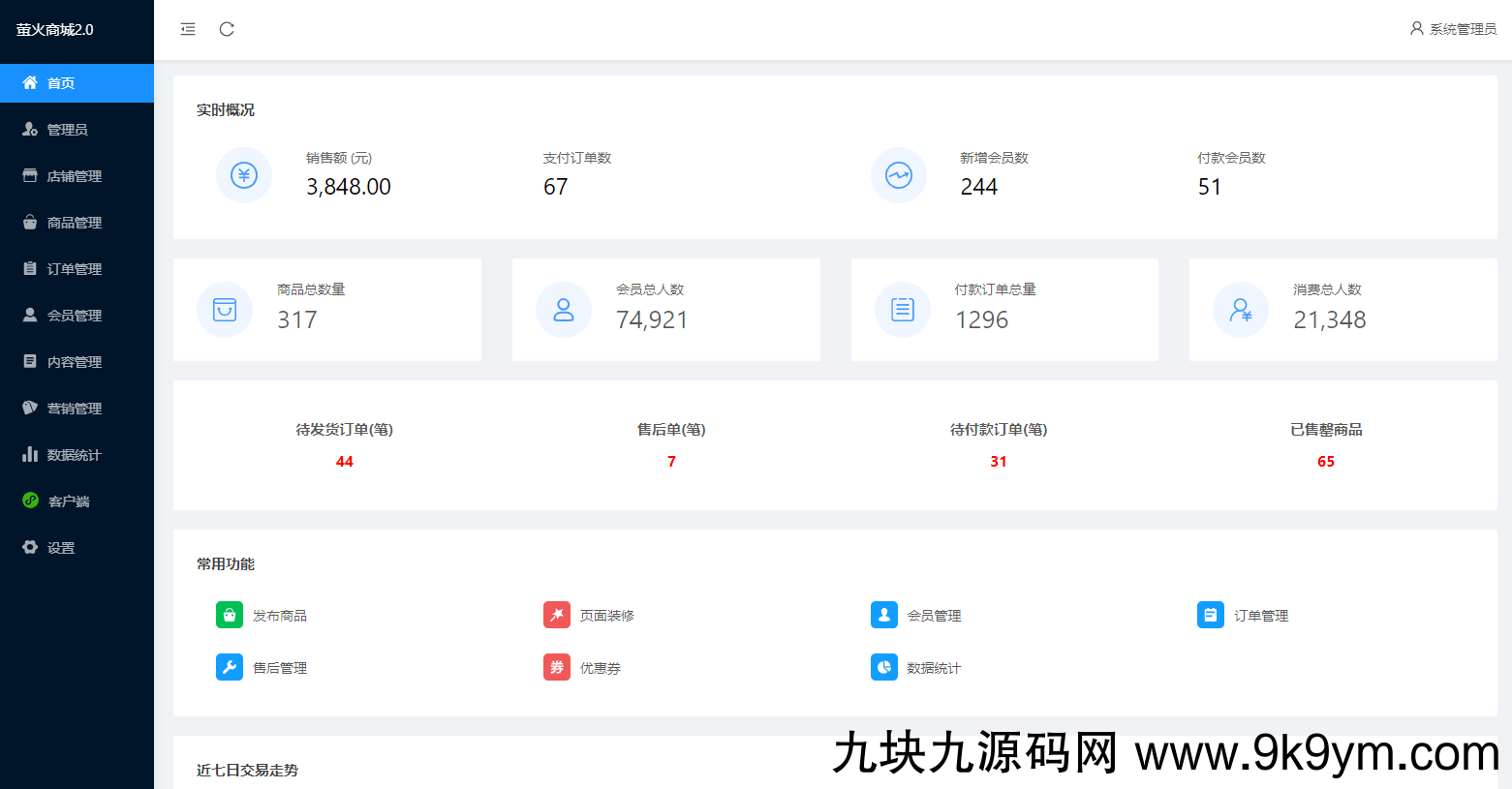The height and width of the screenshot is (789, 1512).
Task: Open the red 优惠券 coupon icon
Action: [557, 667]
